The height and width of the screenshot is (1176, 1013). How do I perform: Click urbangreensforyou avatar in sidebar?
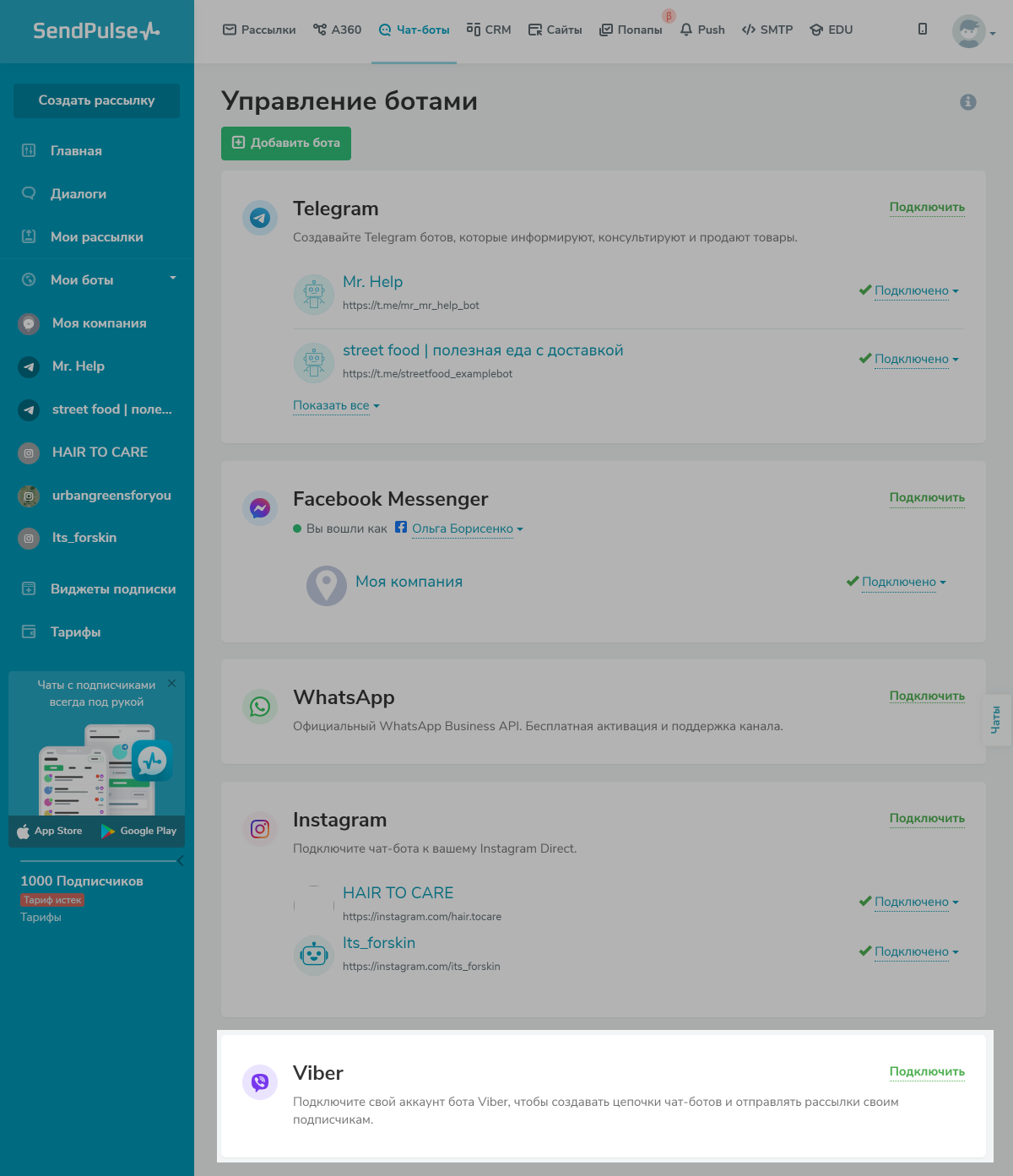(29, 496)
